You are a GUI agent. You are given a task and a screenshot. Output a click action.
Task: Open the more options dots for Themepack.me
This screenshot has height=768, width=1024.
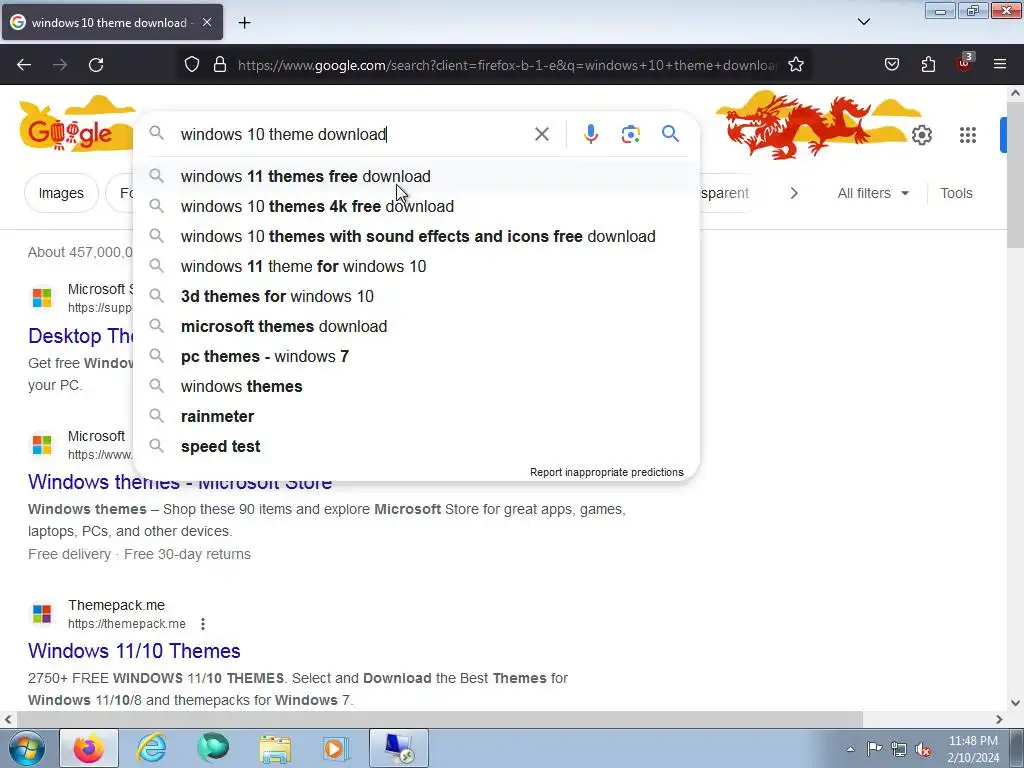[203, 624]
